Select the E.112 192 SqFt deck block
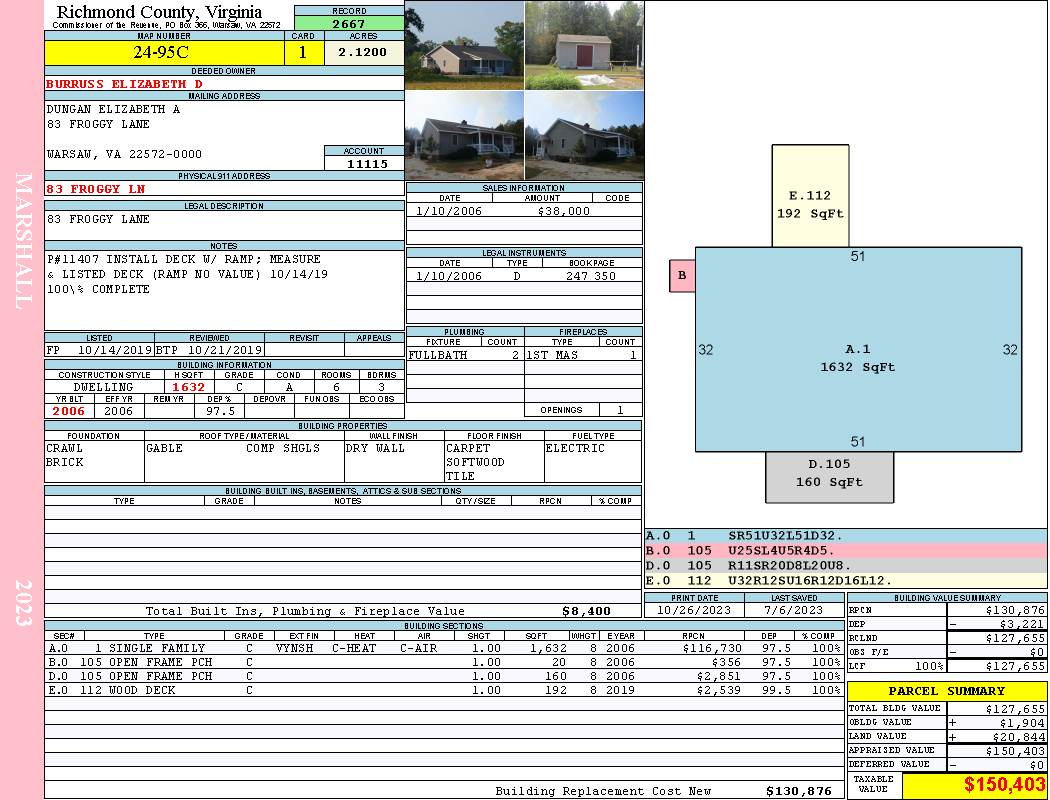Screen dimensions: 1050x800 tap(810, 196)
